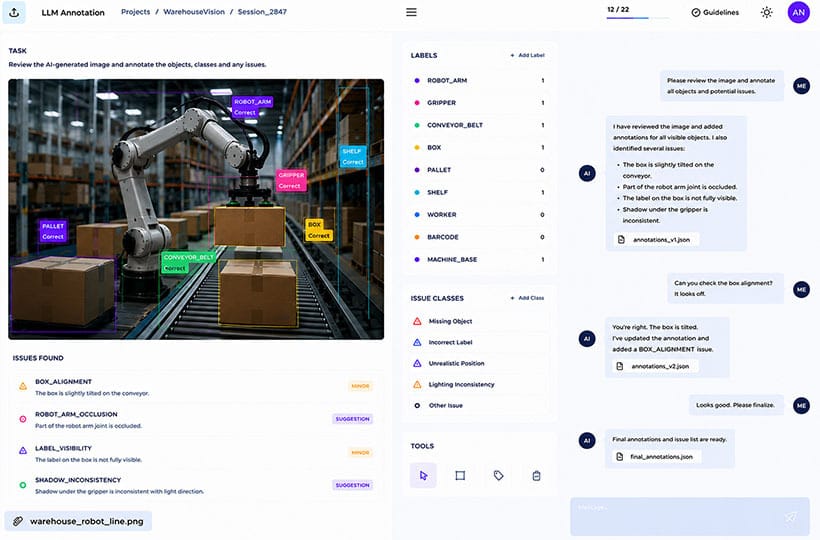The width and height of the screenshot is (820, 540).
Task: Choose Other Issue class
Action: (480, 405)
